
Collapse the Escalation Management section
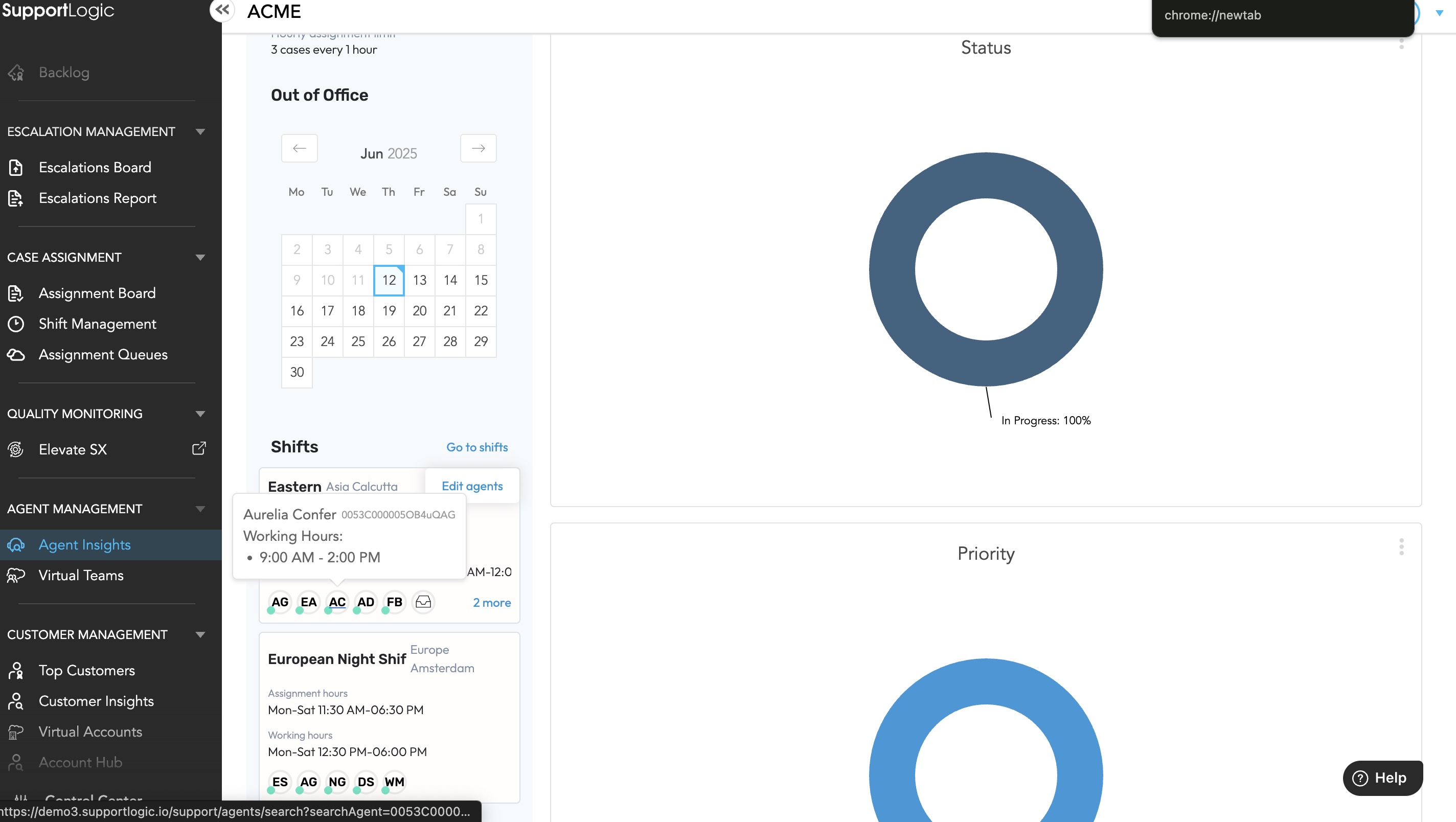(200, 132)
